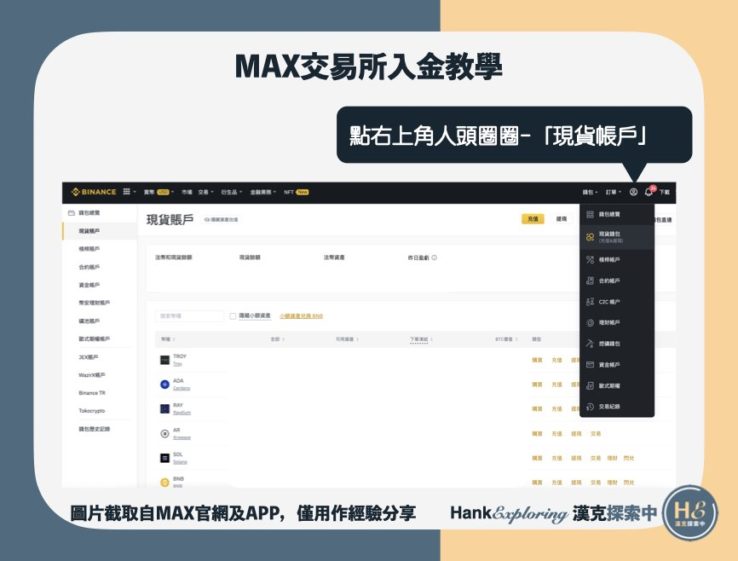Click the AR coin icon
This screenshot has height=561, width=738.
[x=165, y=433]
